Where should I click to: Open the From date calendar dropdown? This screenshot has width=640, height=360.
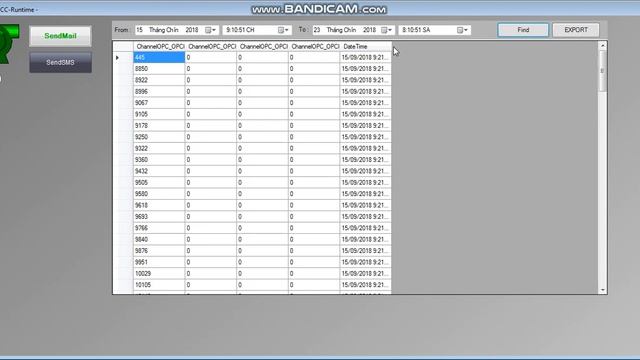click(x=211, y=30)
